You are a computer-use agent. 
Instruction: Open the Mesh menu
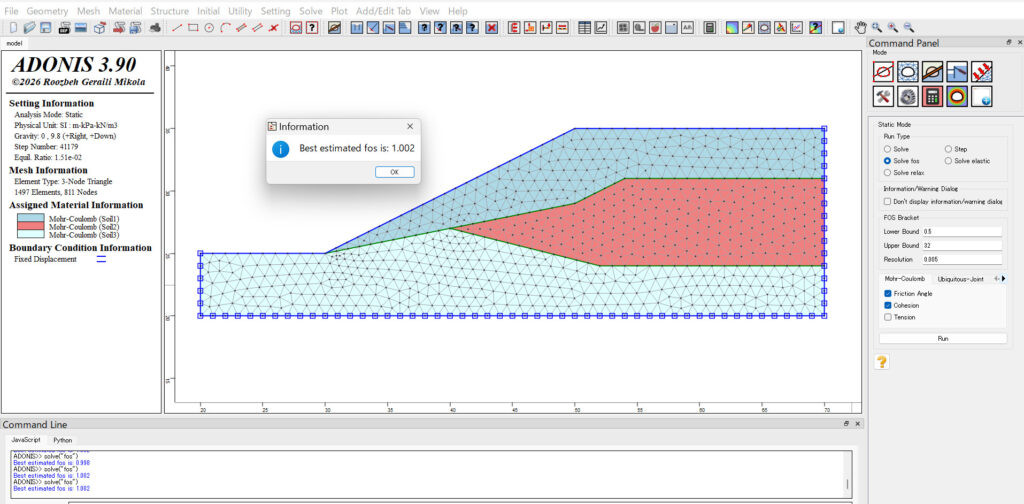tap(88, 10)
